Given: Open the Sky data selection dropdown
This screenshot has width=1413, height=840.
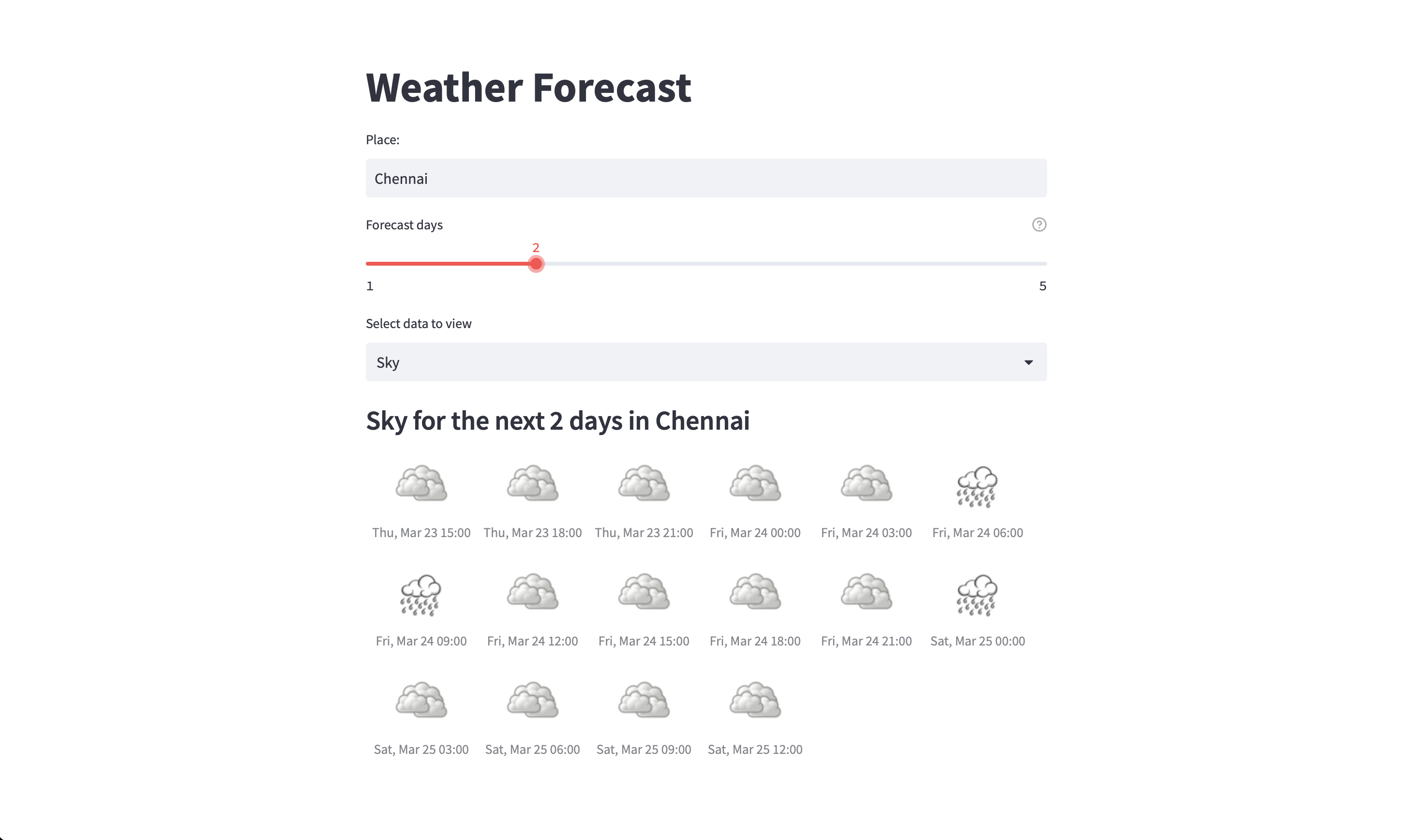Looking at the screenshot, I should (x=706, y=362).
